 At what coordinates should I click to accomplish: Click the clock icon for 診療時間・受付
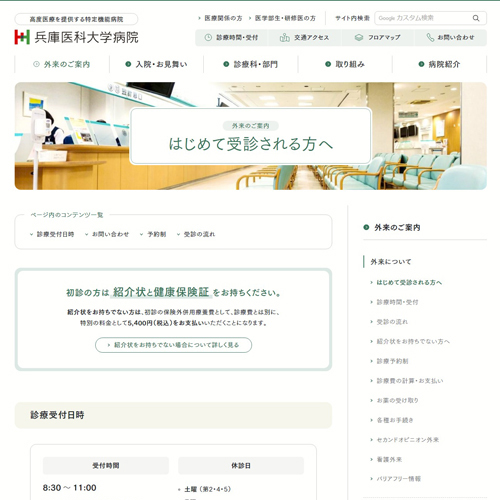(208, 37)
